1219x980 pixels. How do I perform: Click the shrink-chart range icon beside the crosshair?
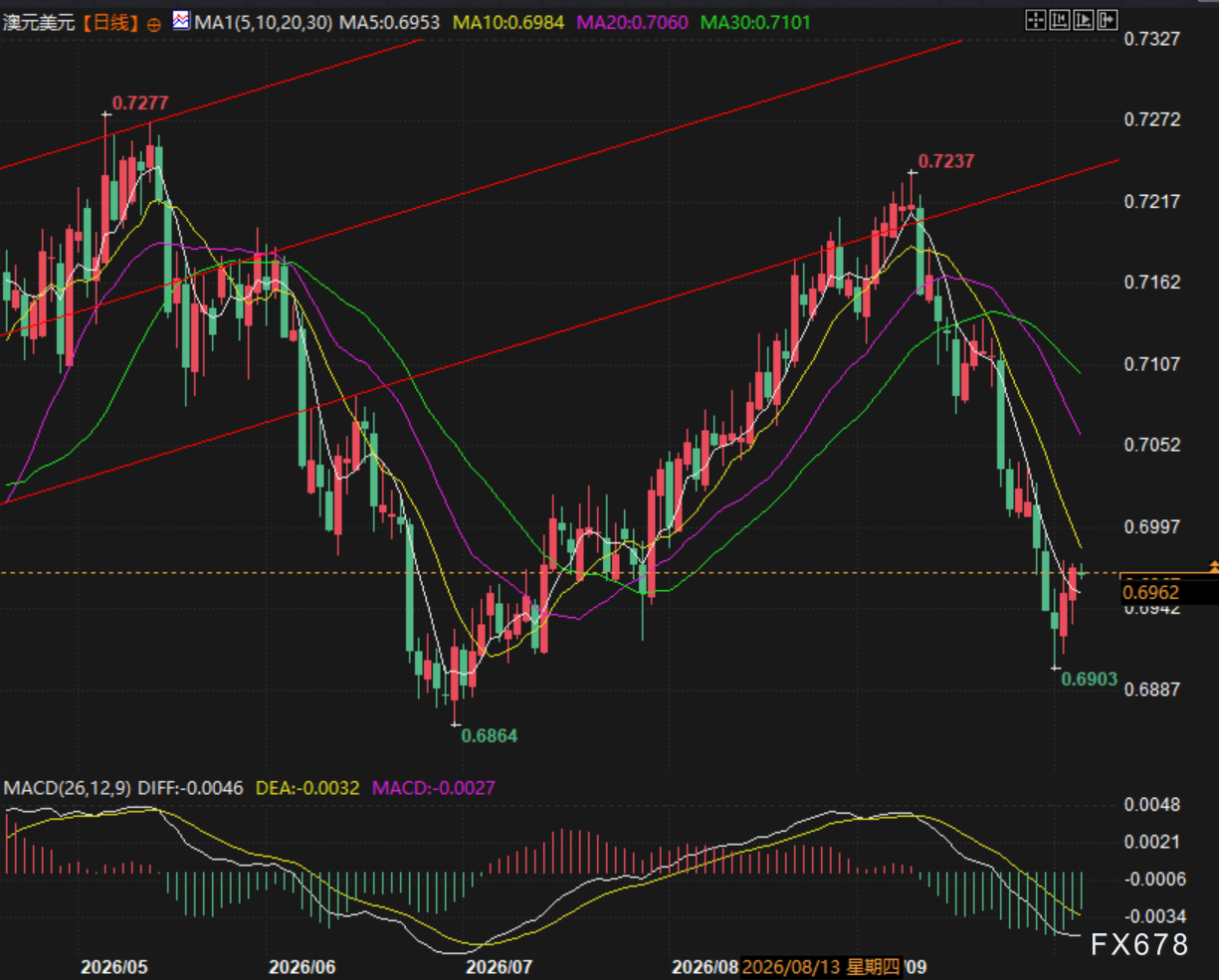pyautogui.click(x=1059, y=20)
